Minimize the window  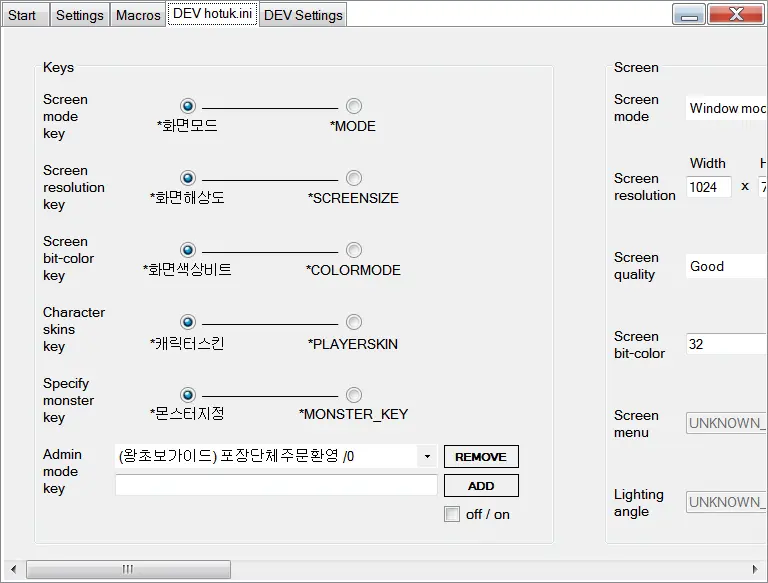(x=689, y=14)
